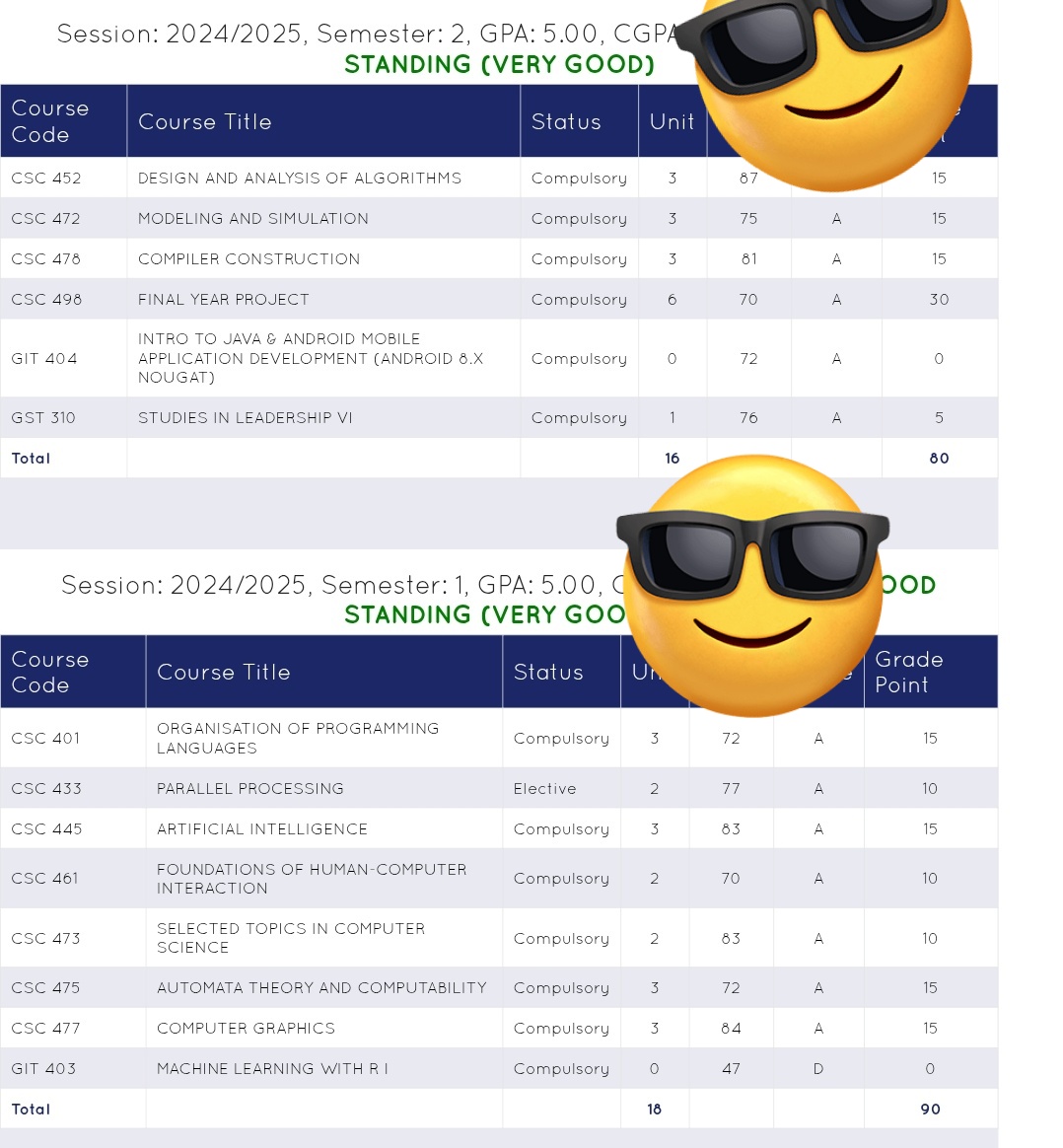
Task: Click the course code GIT 404
Action: pyautogui.click(x=44, y=358)
